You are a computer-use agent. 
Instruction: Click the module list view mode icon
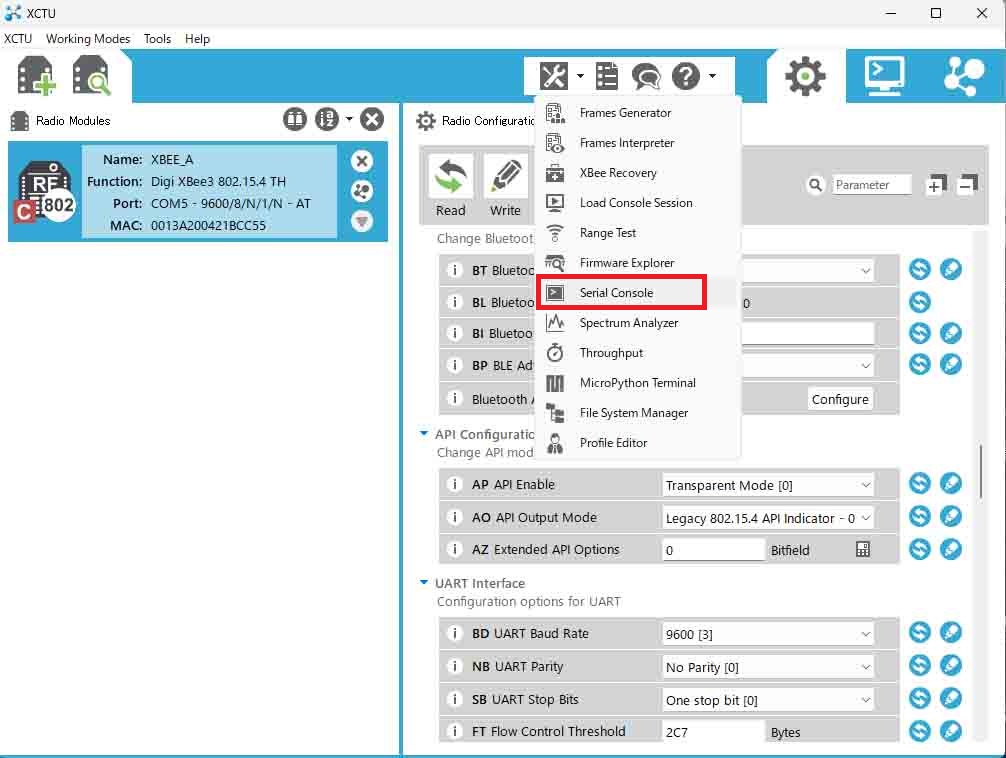295,119
